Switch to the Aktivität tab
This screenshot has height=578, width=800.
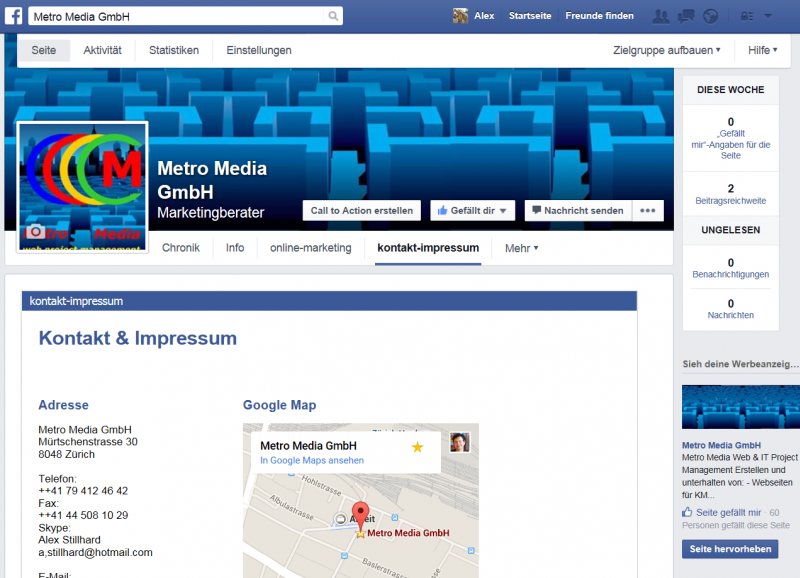point(103,51)
